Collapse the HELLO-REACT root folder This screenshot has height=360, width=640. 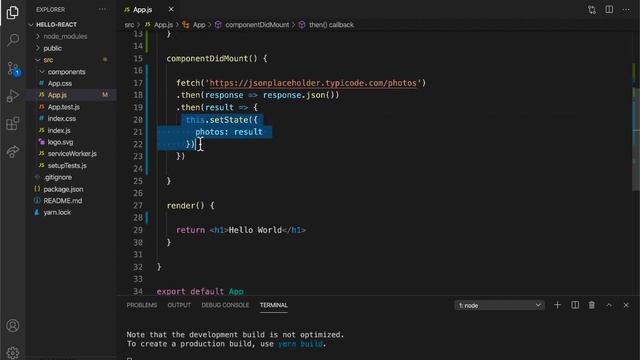point(56,24)
